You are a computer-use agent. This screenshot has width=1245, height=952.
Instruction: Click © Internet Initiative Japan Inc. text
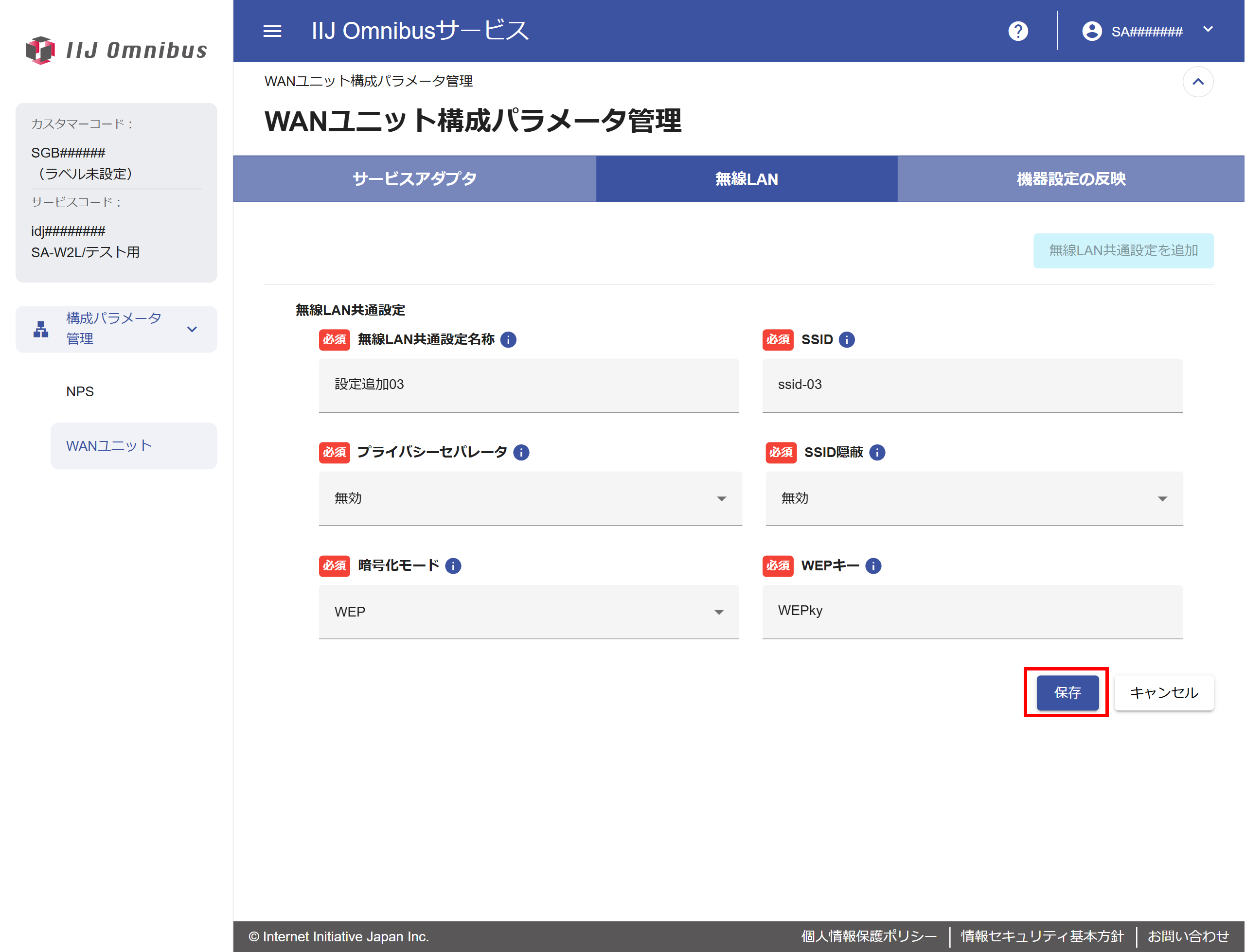[x=338, y=937]
